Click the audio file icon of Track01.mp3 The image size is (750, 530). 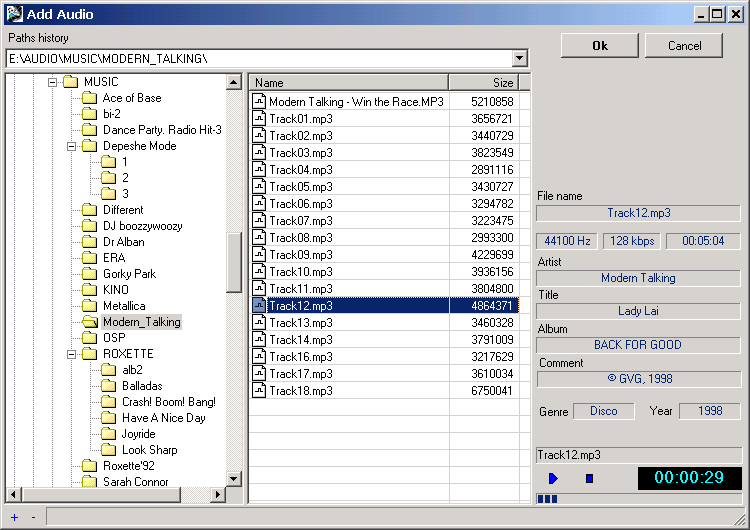(259, 118)
